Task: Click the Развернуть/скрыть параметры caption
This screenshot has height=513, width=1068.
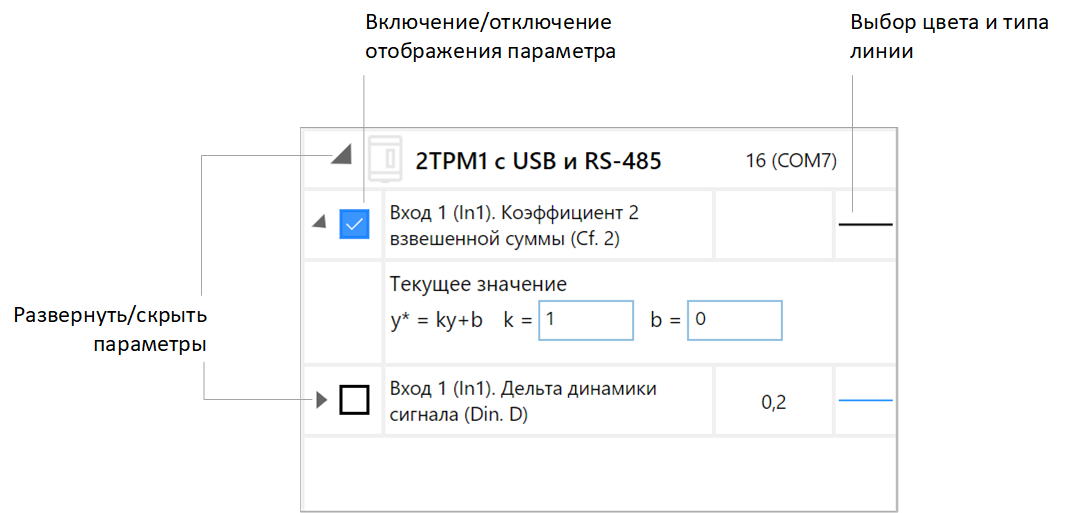Action: point(109,330)
